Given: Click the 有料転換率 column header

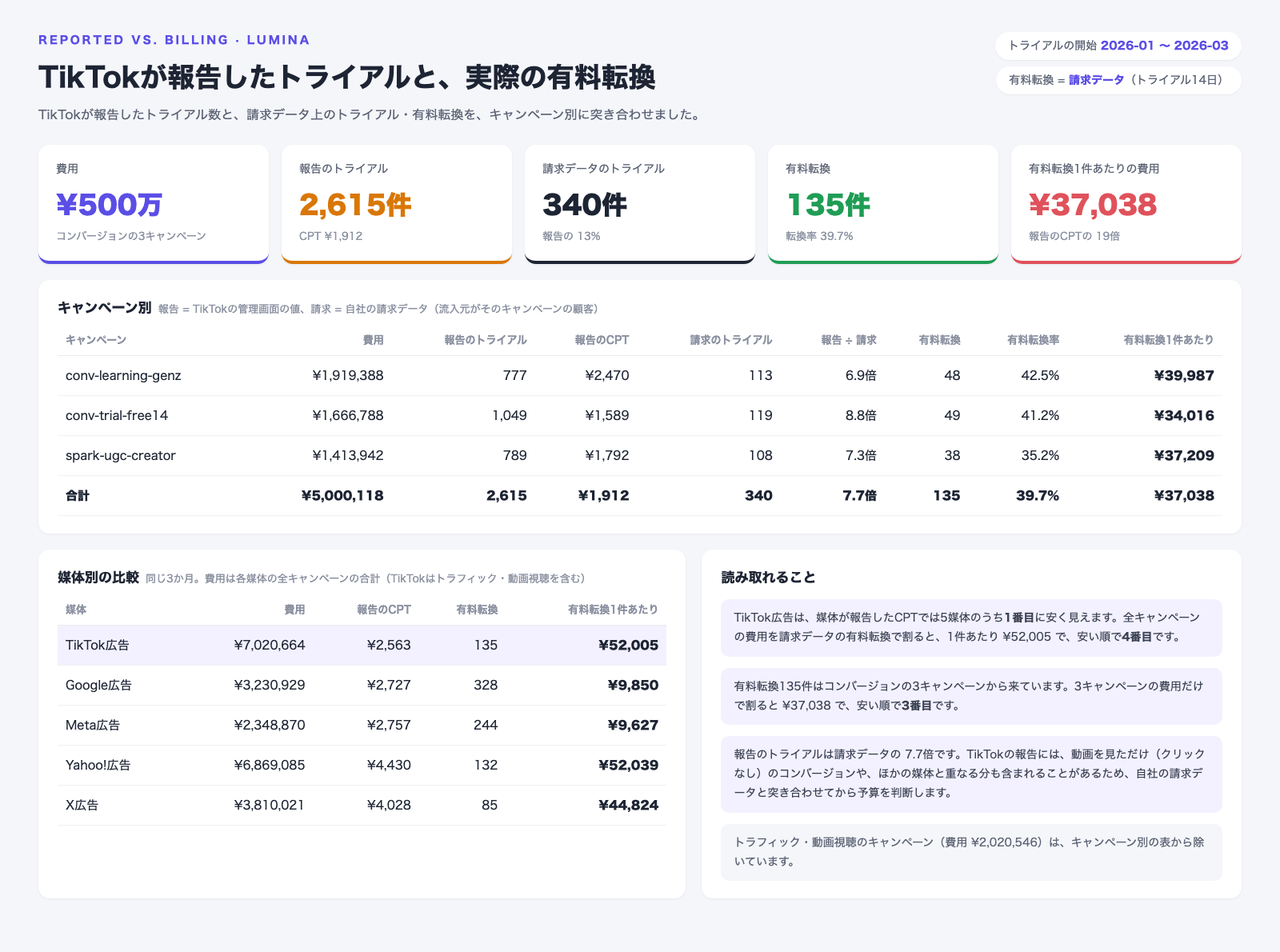Looking at the screenshot, I should (1033, 340).
